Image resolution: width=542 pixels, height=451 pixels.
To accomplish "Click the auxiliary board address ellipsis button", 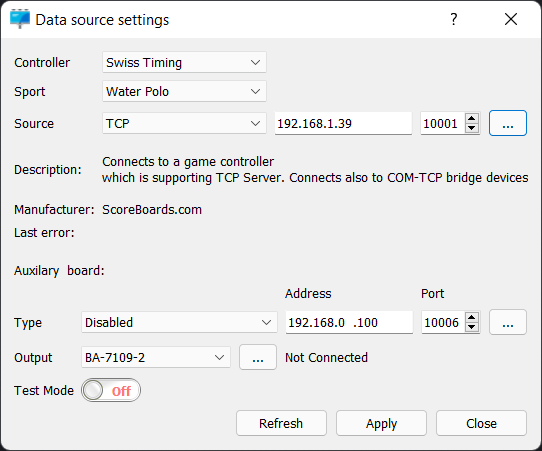I will [508, 322].
